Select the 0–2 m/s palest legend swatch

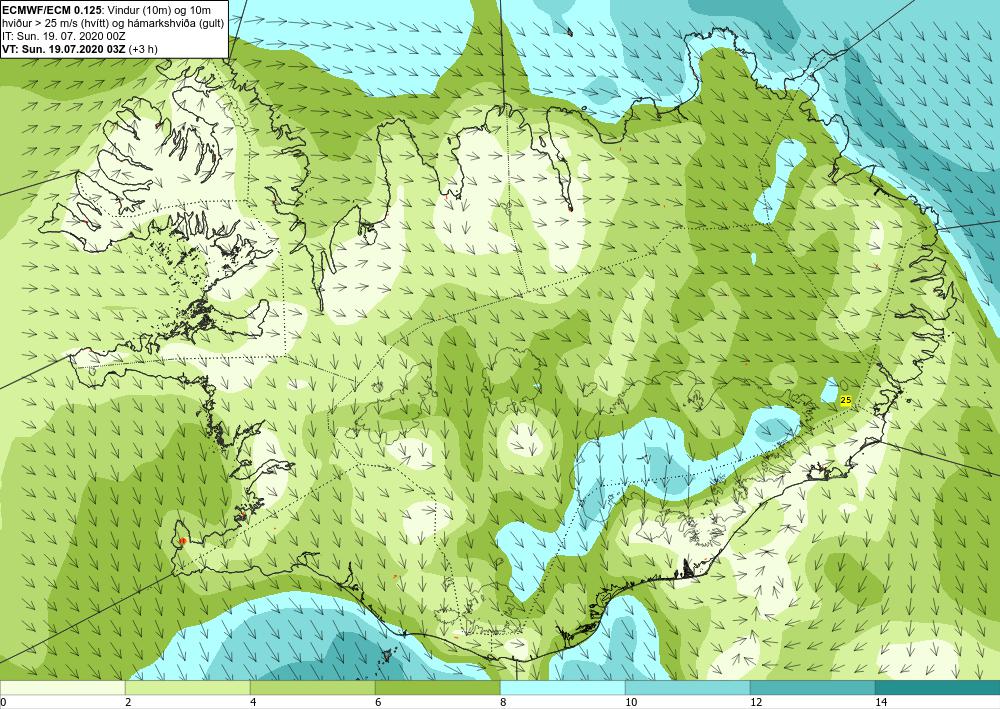pyautogui.click(x=62, y=688)
